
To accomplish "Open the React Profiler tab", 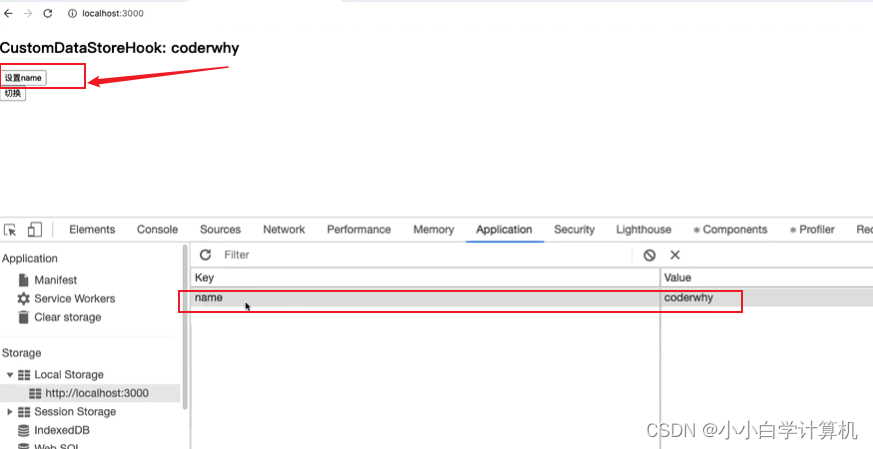I will tap(812, 230).
